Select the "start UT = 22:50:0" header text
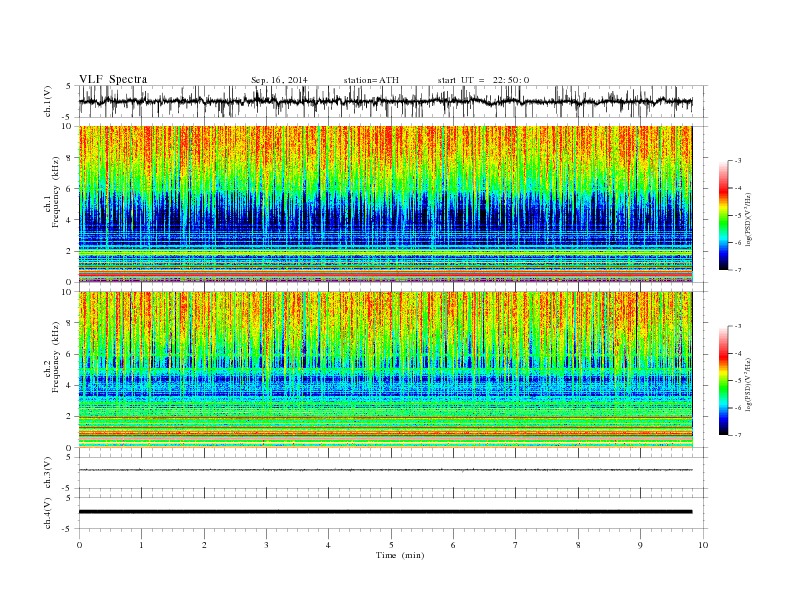This screenshot has width=792, height=612. [x=483, y=80]
